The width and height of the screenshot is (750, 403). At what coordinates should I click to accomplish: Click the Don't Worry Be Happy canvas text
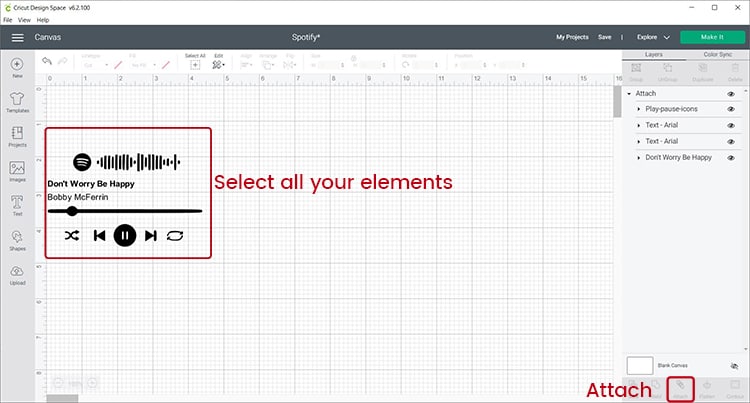[x=91, y=184]
